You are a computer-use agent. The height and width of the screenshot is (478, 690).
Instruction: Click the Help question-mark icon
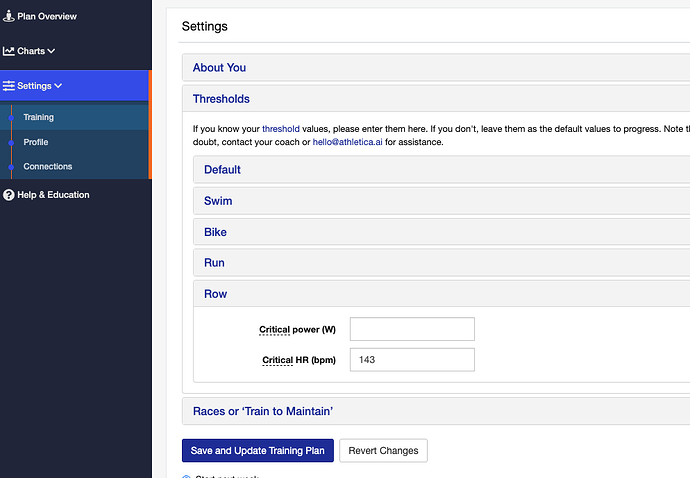[x=8, y=195]
